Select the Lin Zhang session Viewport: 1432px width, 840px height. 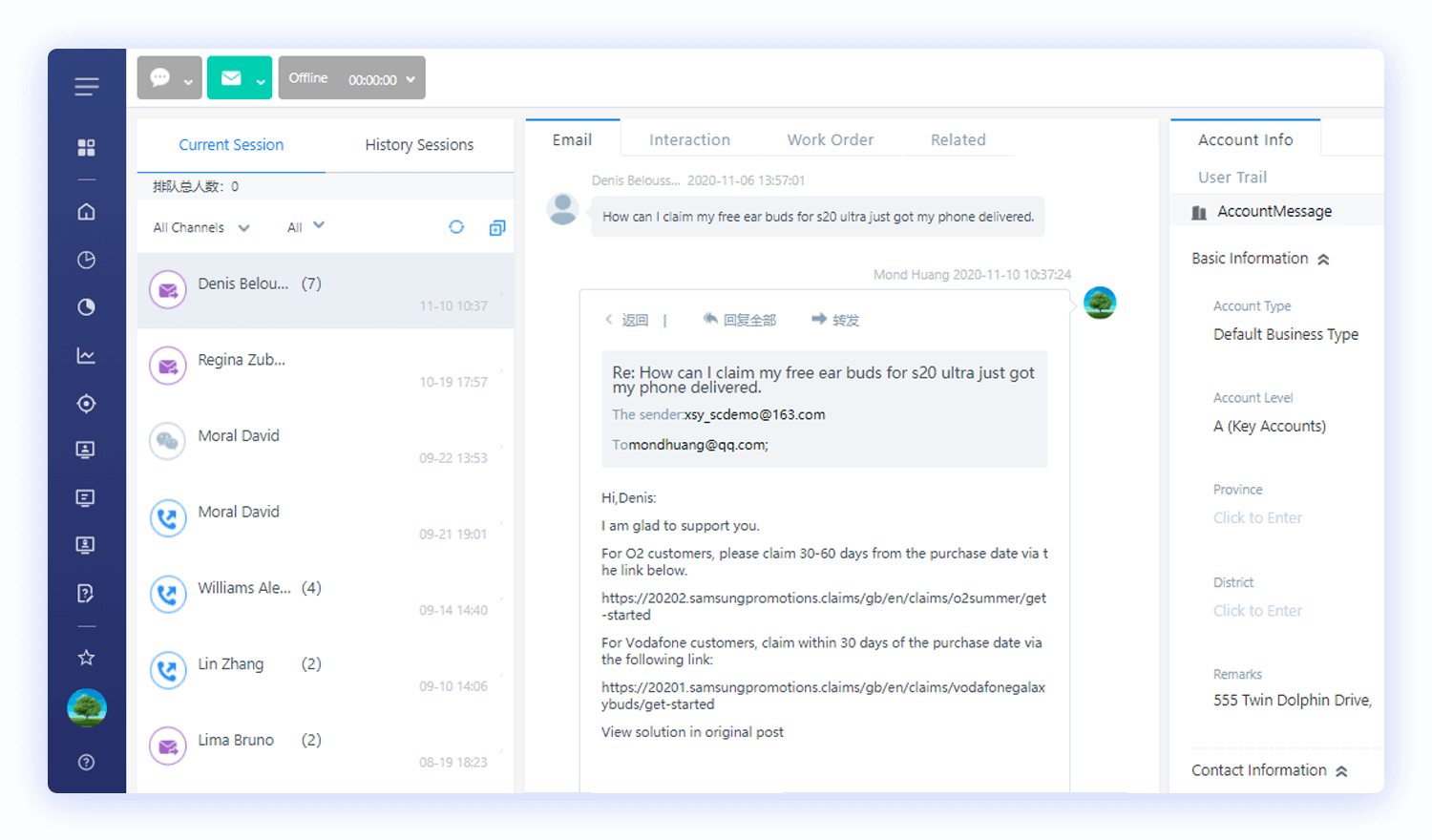[326, 673]
